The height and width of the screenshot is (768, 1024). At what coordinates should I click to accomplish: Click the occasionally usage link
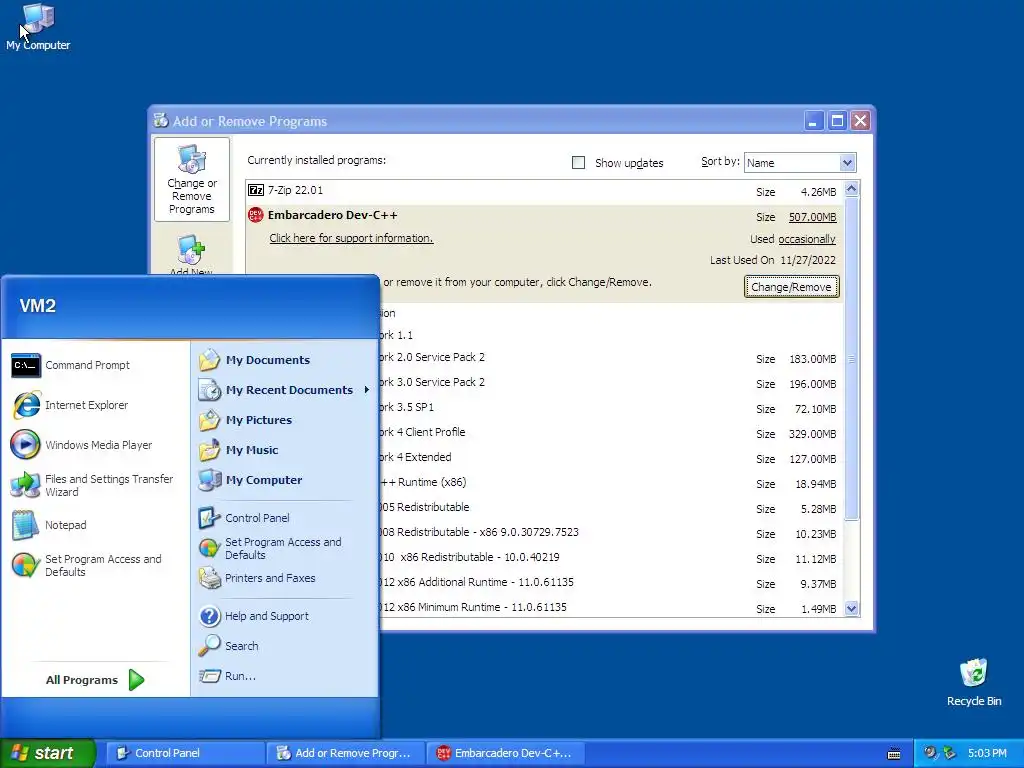(x=807, y=239)
